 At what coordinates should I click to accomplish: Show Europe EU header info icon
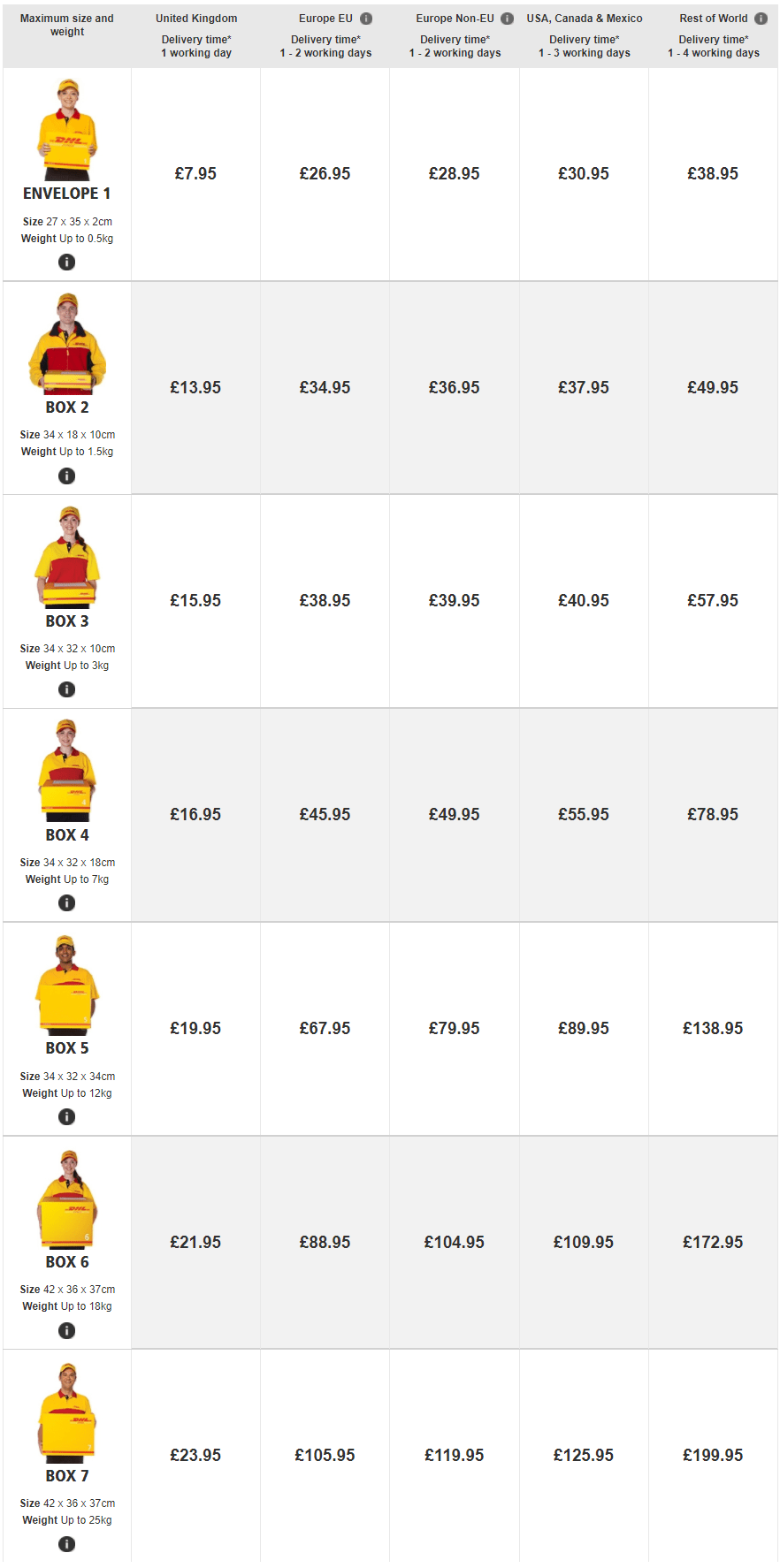coord(366,19)
